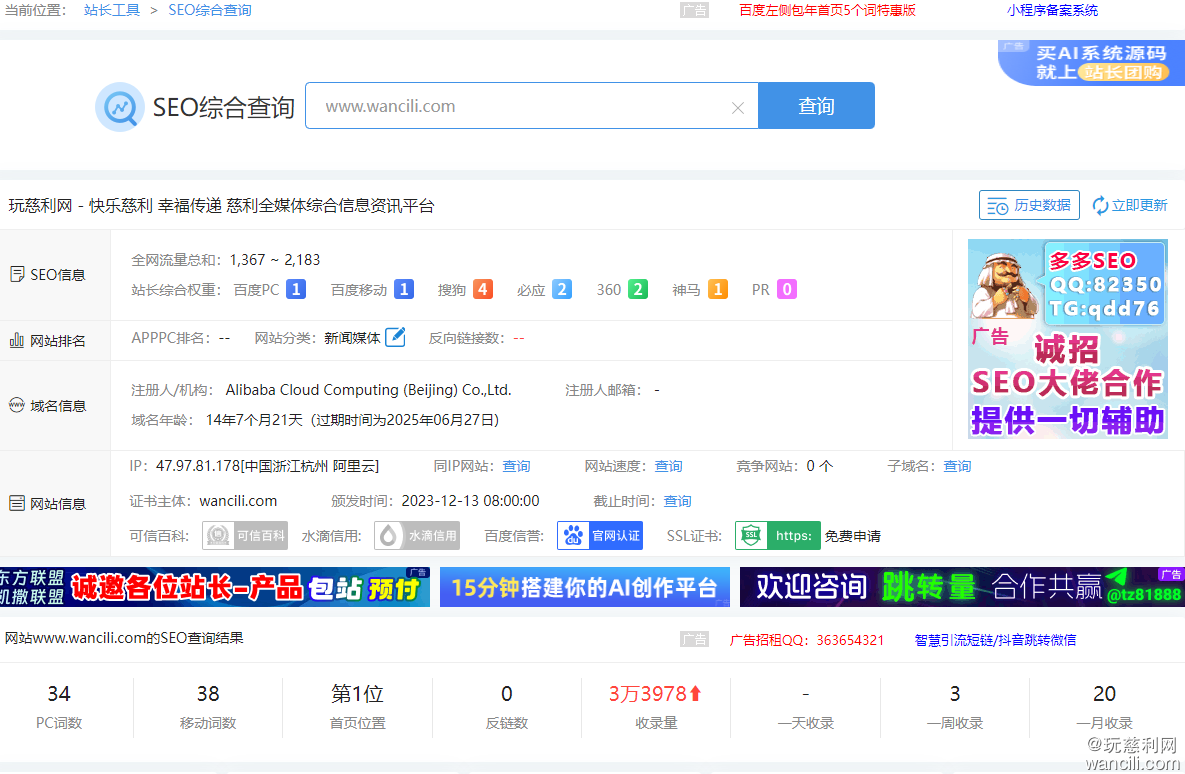This screenshot has width=1185, height=774.
Task: Focus the www.wancili.com domain input field
Action: point(531,106)
